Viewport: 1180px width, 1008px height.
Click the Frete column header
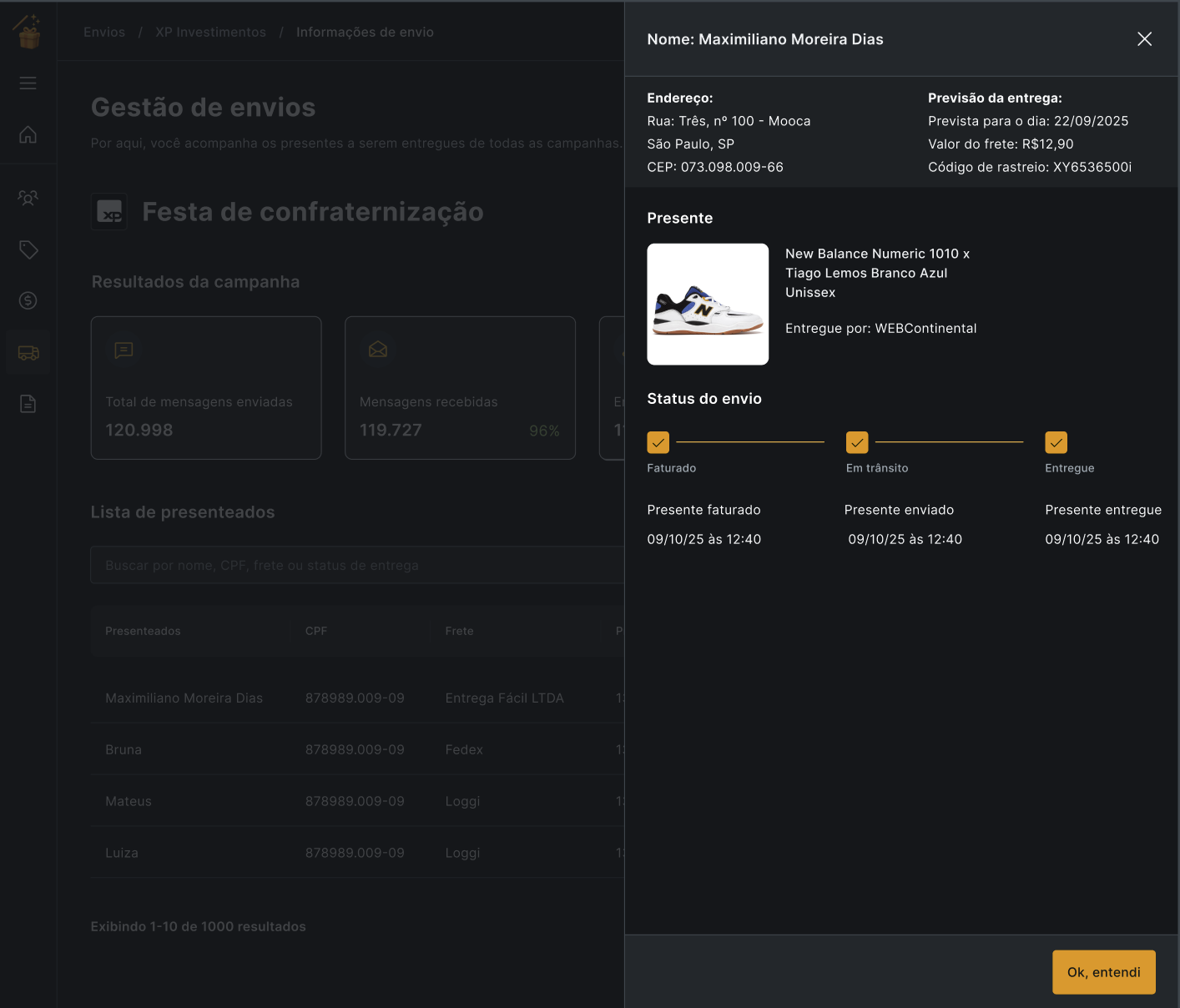point(459,631)
